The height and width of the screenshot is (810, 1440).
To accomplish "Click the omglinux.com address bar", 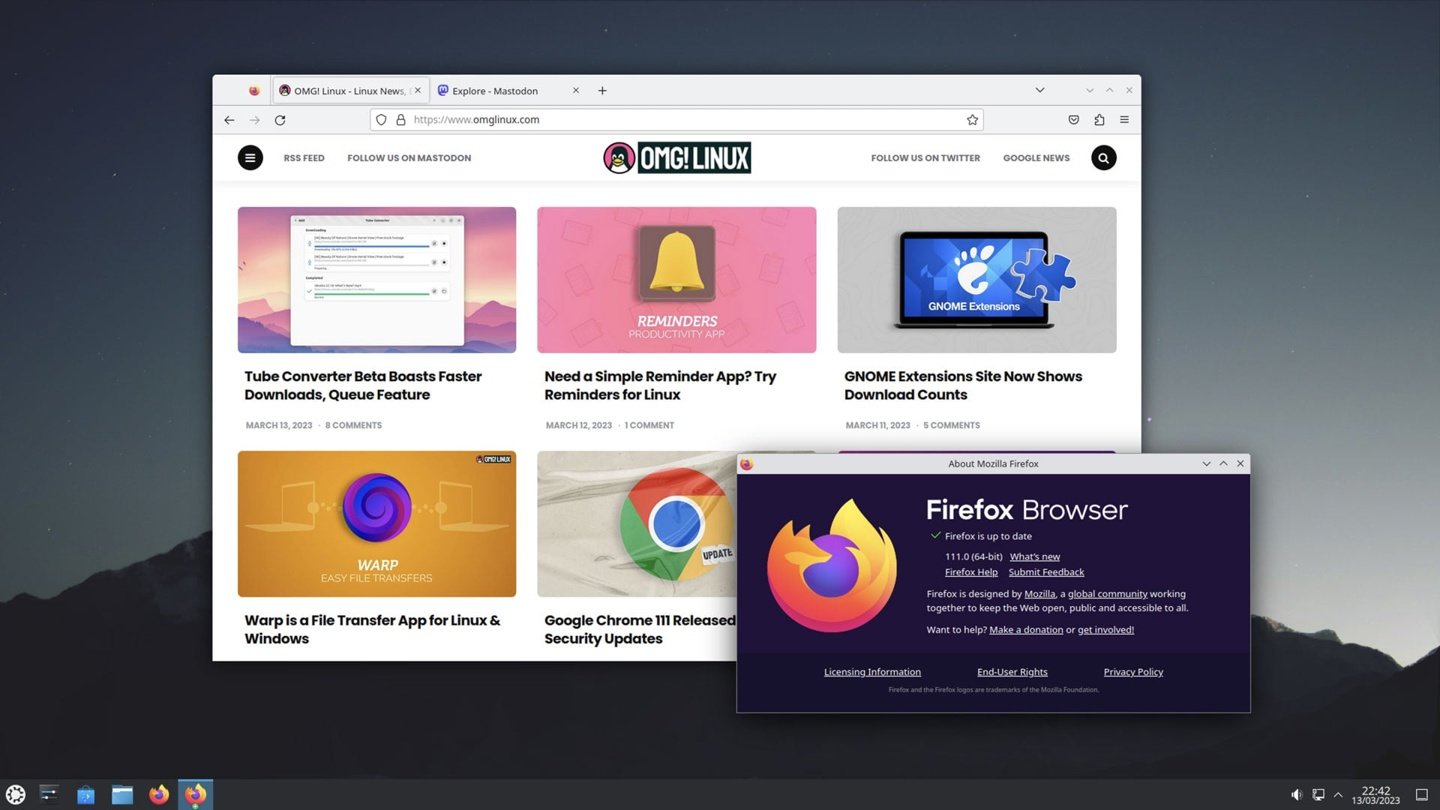I will [676, 120].
